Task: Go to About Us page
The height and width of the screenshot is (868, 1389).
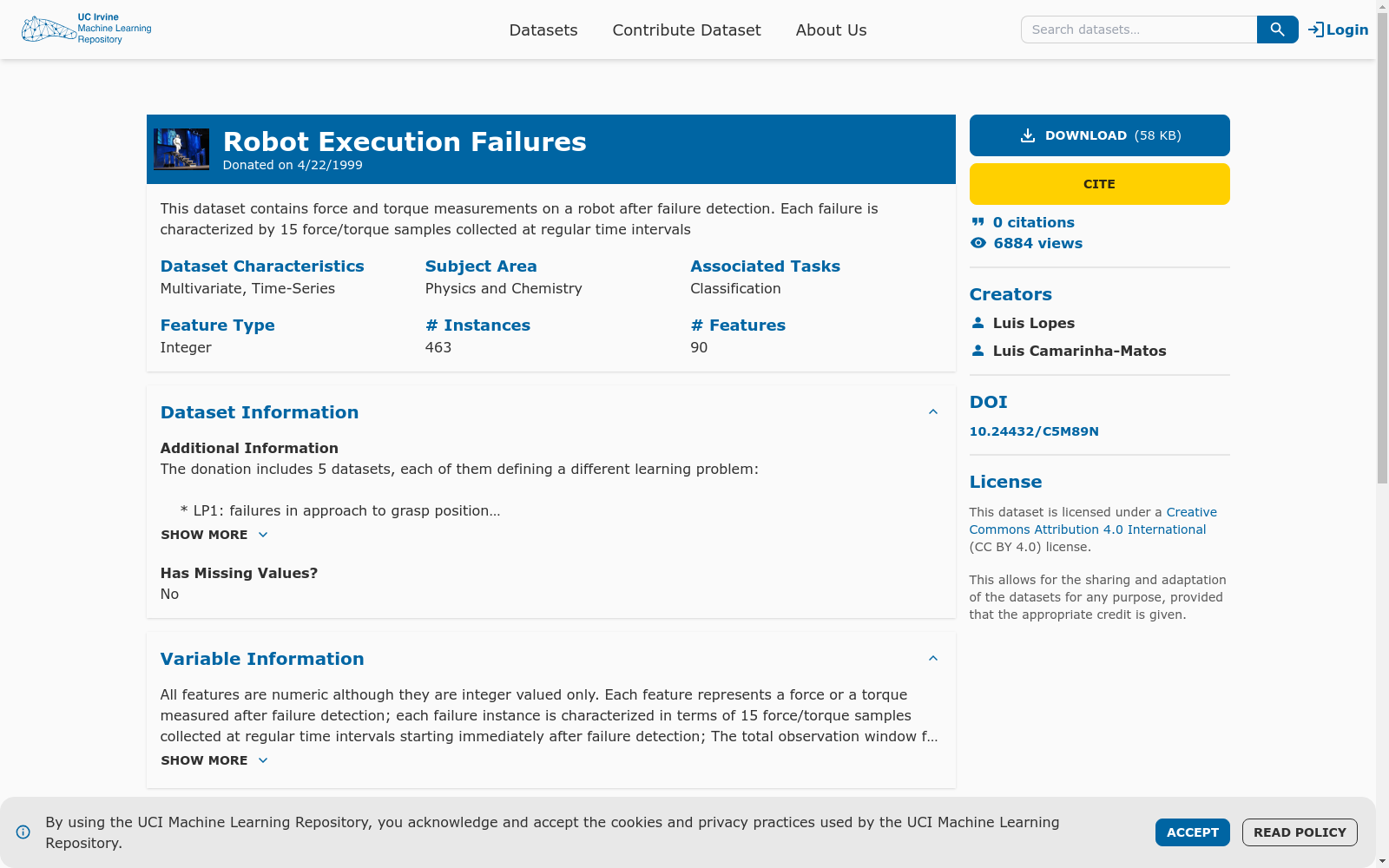Action: 832,30
